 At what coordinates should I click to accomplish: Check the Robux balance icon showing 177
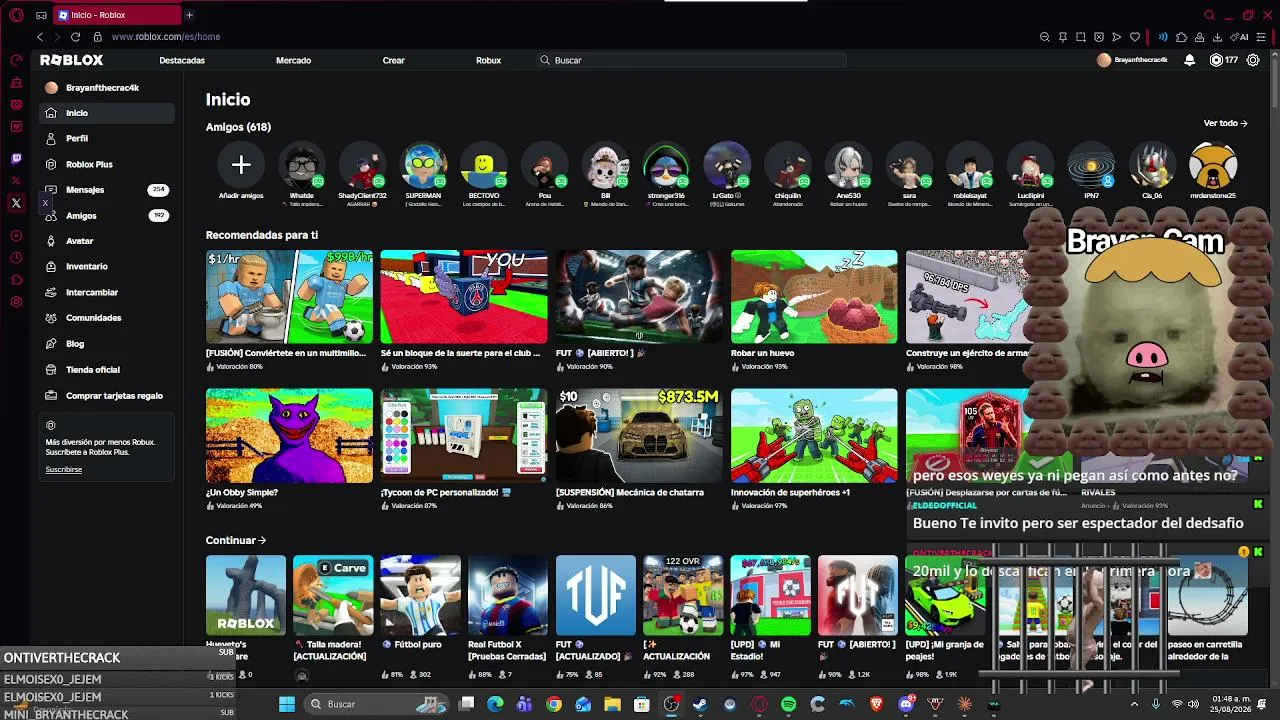point(1216,60)
